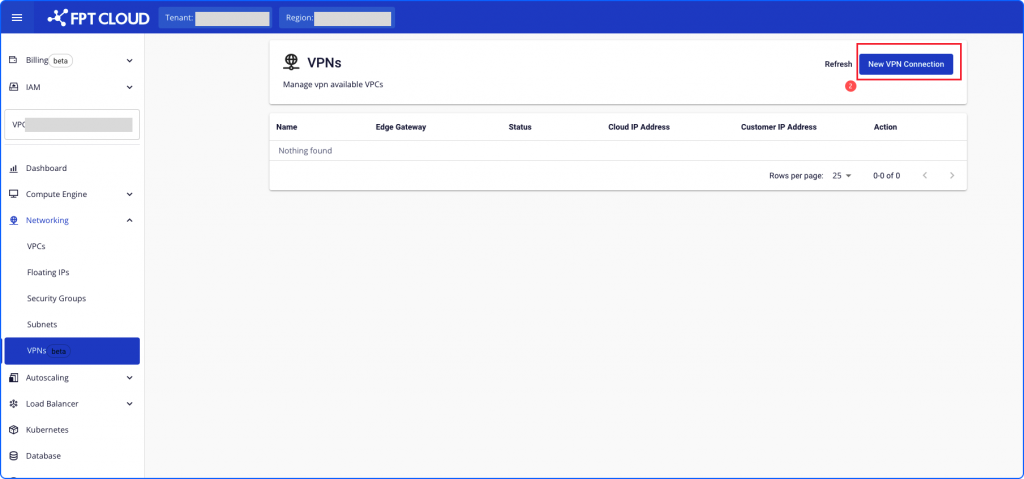Viewport: 1024px width, 479px height.
Task: Go to Floating IPs page
Action: pos(48,272)
